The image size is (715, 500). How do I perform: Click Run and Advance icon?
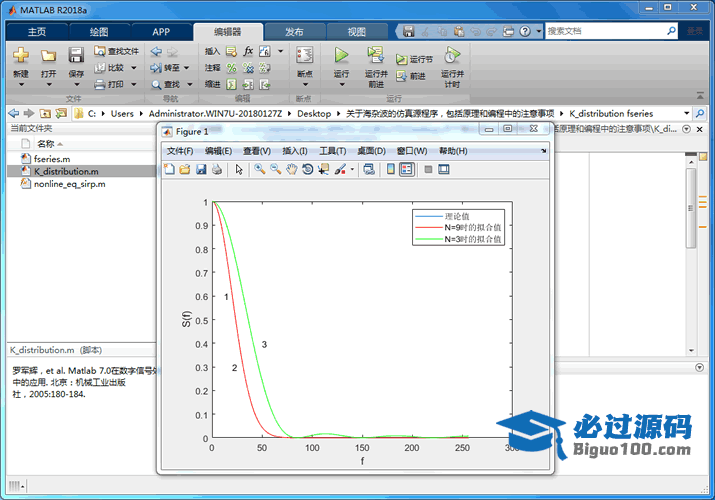point(376,55)
